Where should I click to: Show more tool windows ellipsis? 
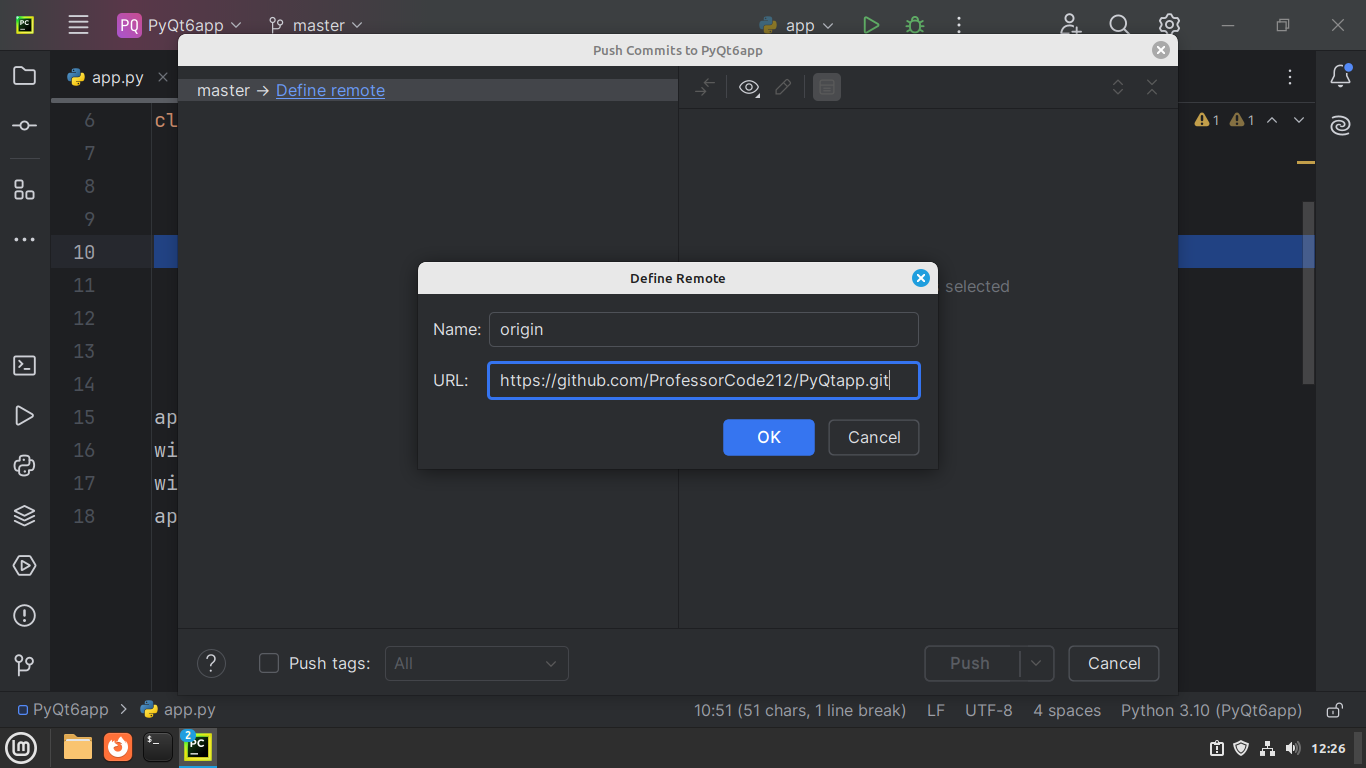25,240
